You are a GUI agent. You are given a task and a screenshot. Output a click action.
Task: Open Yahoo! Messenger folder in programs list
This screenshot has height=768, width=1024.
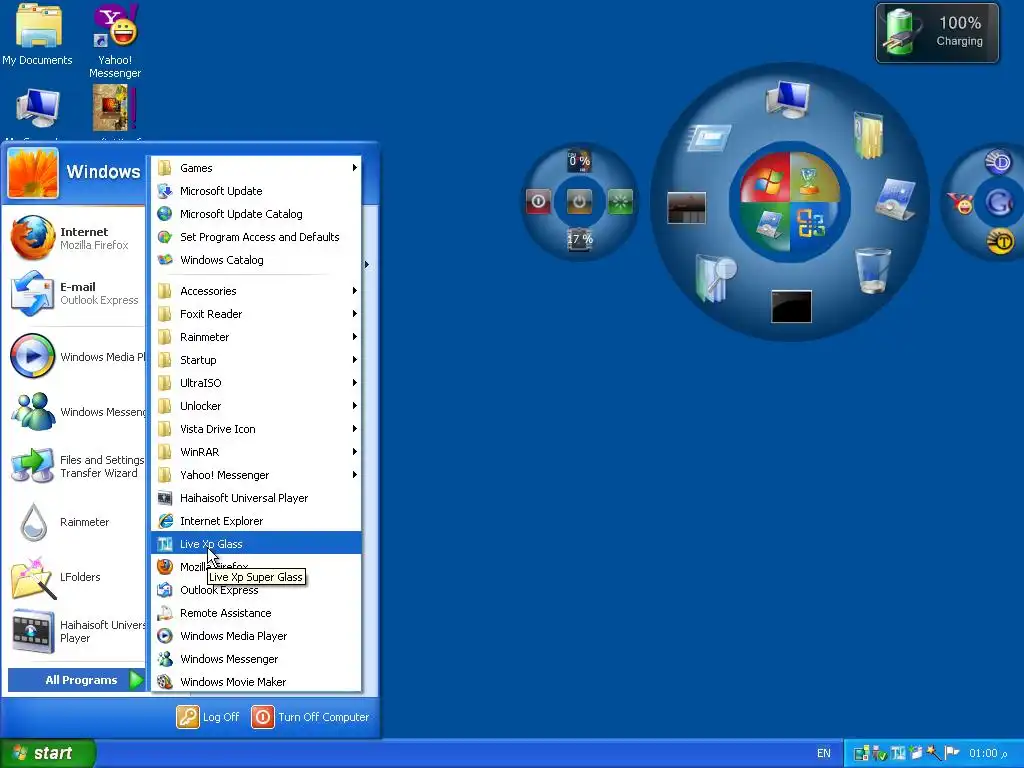pos(256,475)
